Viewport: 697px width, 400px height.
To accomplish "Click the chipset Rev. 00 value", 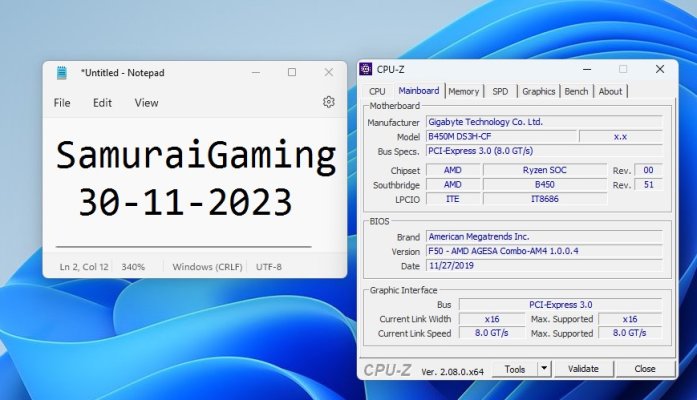I will 648,170.
